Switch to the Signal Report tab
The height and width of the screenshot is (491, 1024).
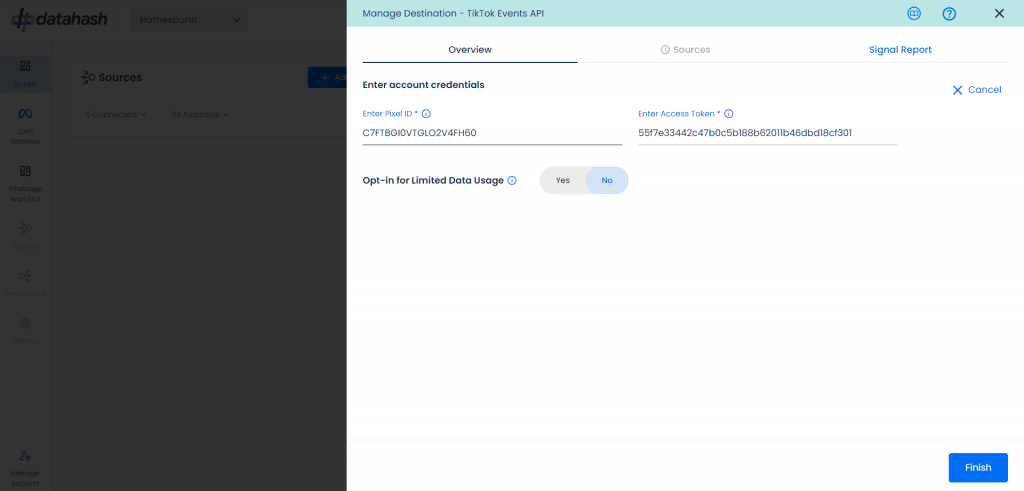(900, 50)
